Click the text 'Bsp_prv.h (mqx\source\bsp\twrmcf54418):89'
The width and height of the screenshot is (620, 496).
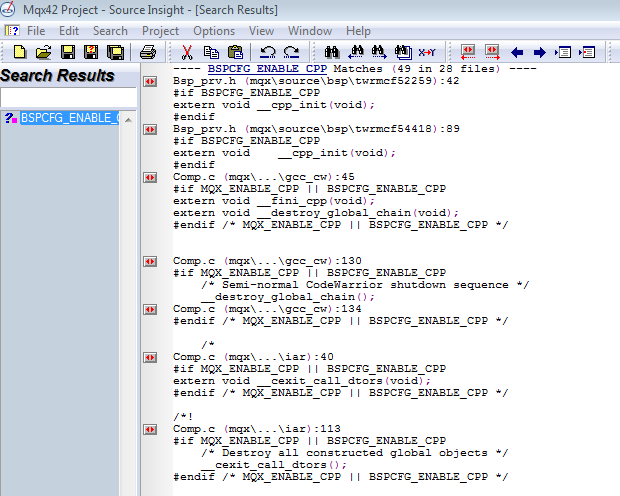316,129
